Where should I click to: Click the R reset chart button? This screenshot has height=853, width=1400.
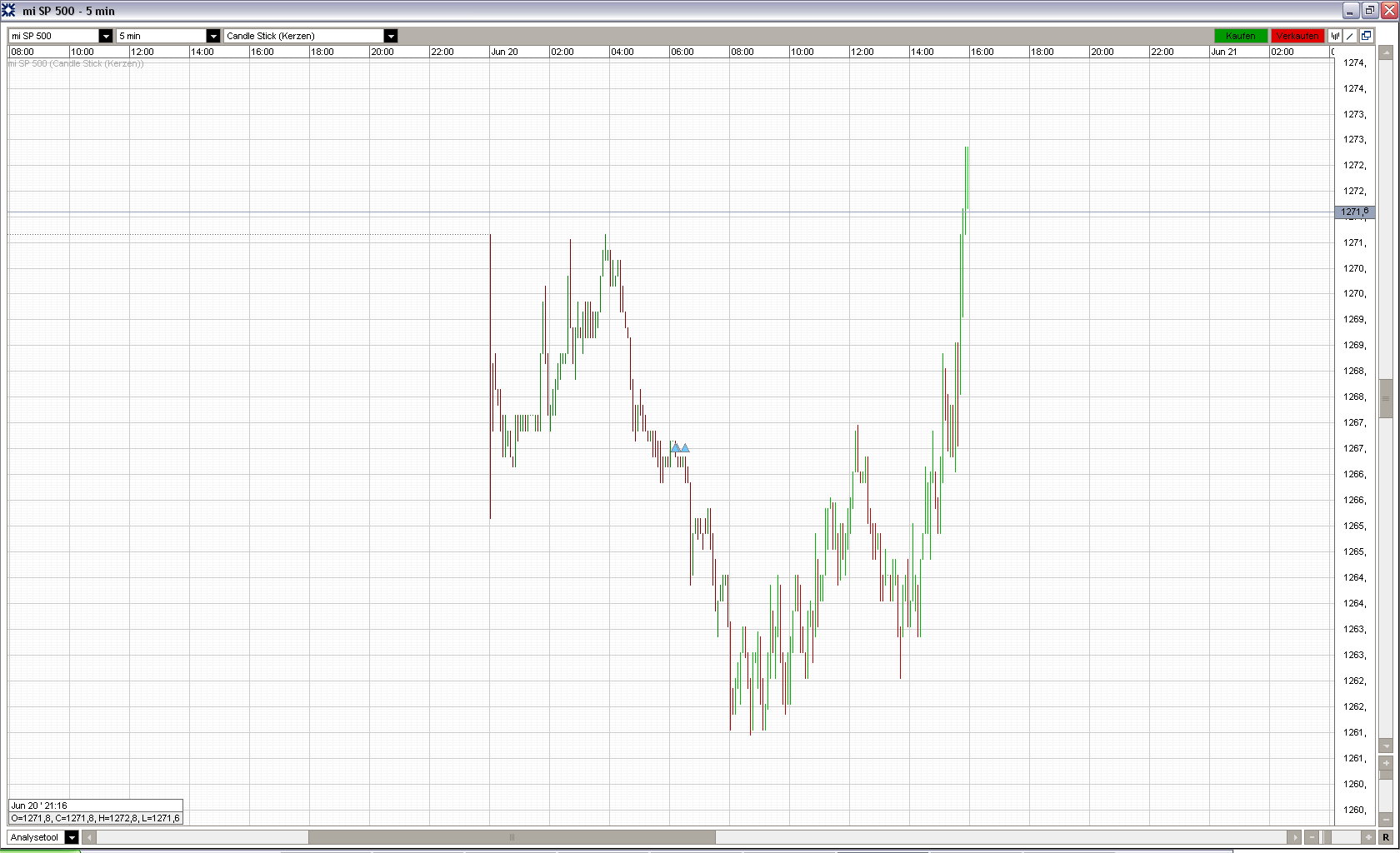point(1386,837)
